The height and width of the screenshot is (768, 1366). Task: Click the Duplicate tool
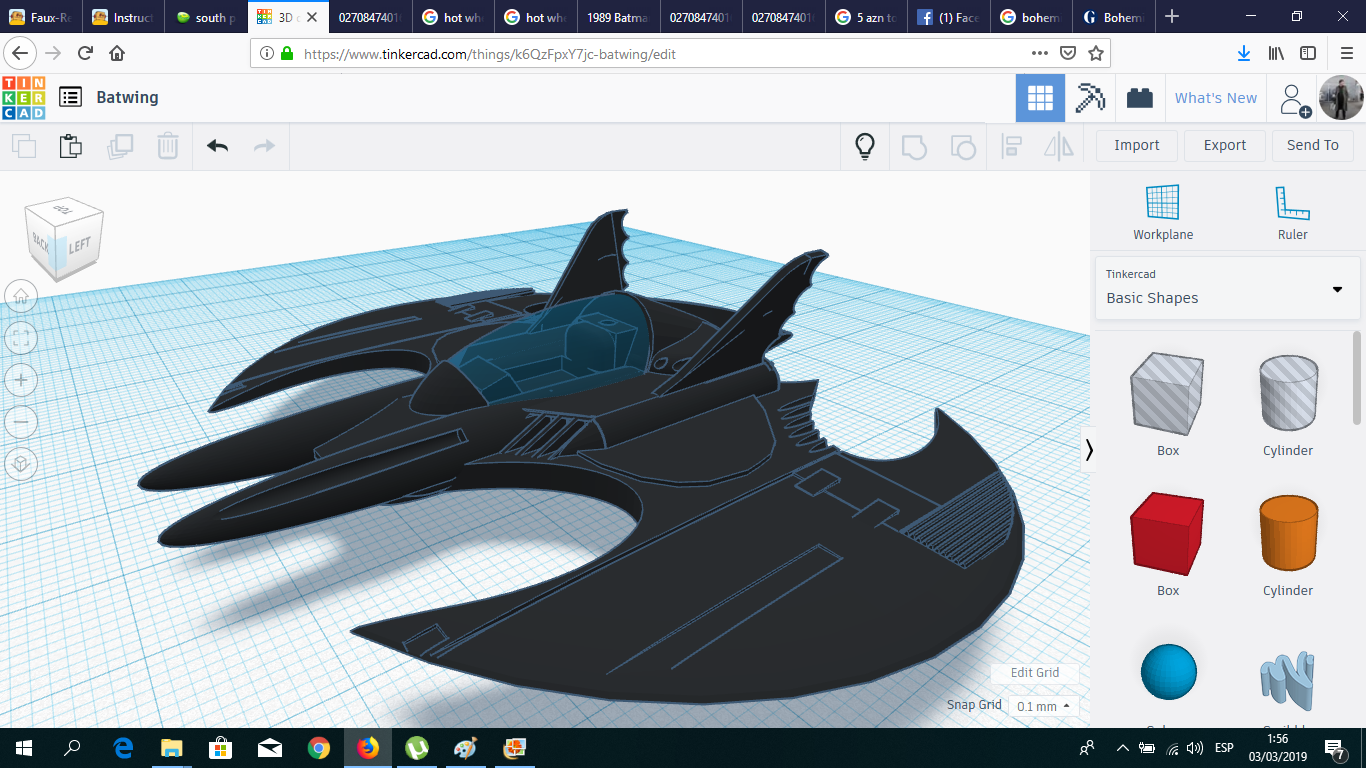[120, 146]
